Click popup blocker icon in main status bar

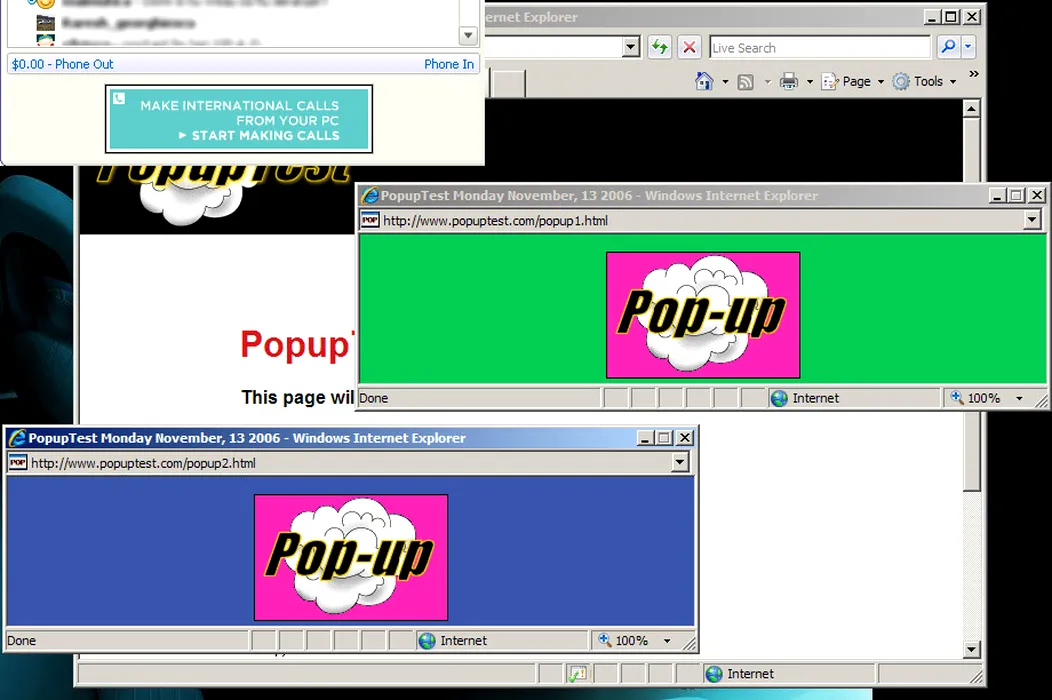[x=577, y=673]
